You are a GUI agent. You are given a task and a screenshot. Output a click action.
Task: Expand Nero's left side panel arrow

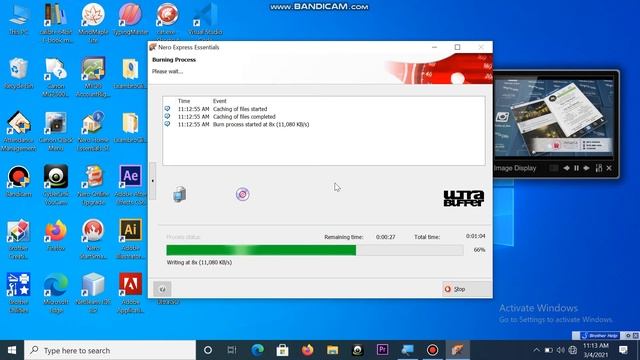(x=153, y=181)
